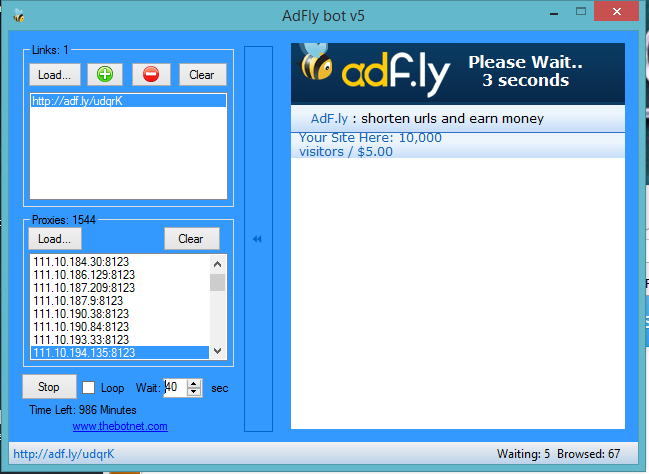Click the red minus remove-link icon
Screen dimensions: 649x474
click(x=151, y=75)
